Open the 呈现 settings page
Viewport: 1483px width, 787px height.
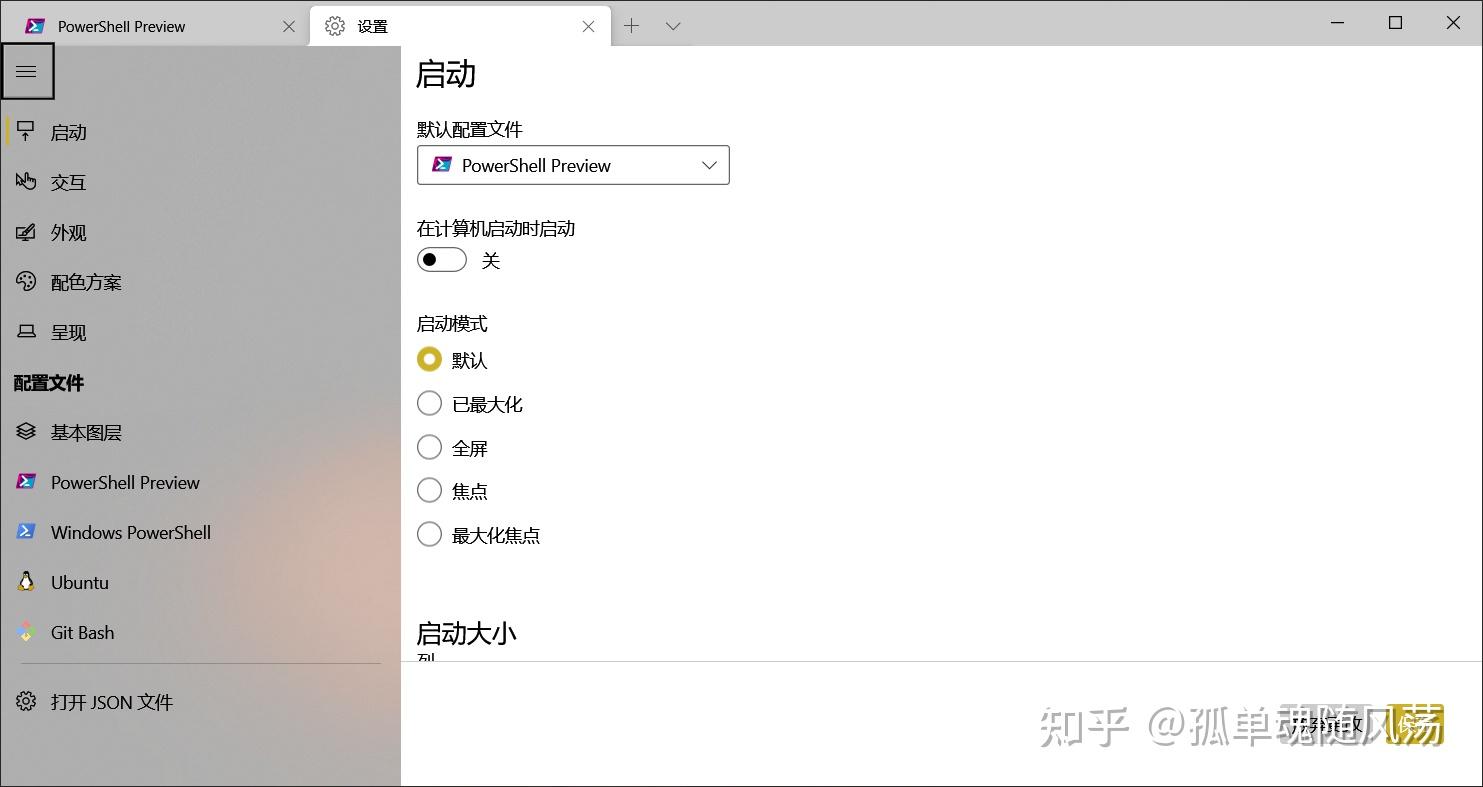pyautogui.click(x=200, y=332)
